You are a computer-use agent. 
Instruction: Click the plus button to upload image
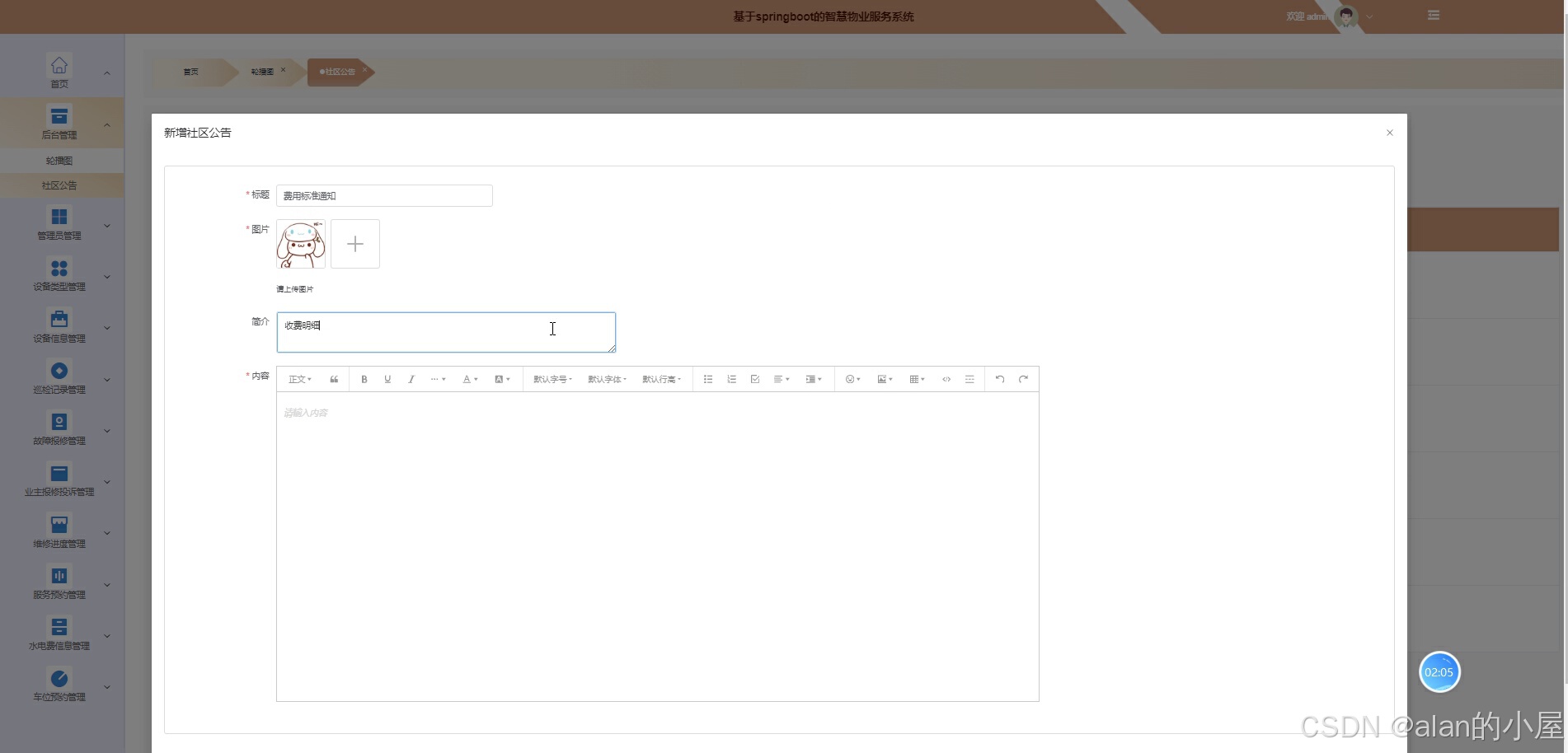(355, 244)
